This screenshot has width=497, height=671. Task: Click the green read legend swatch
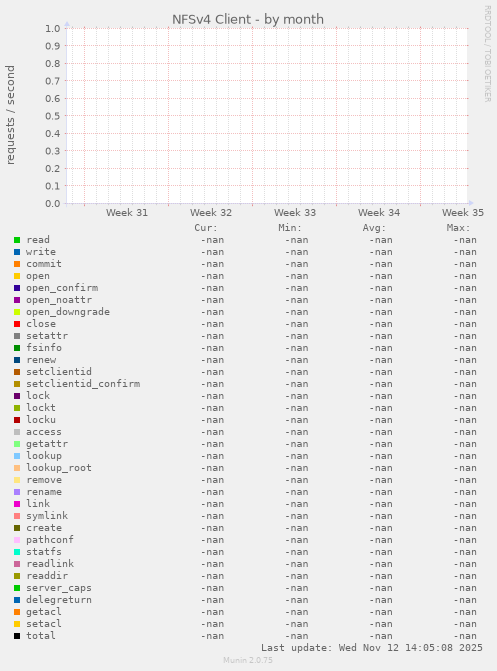pos(17,240)
